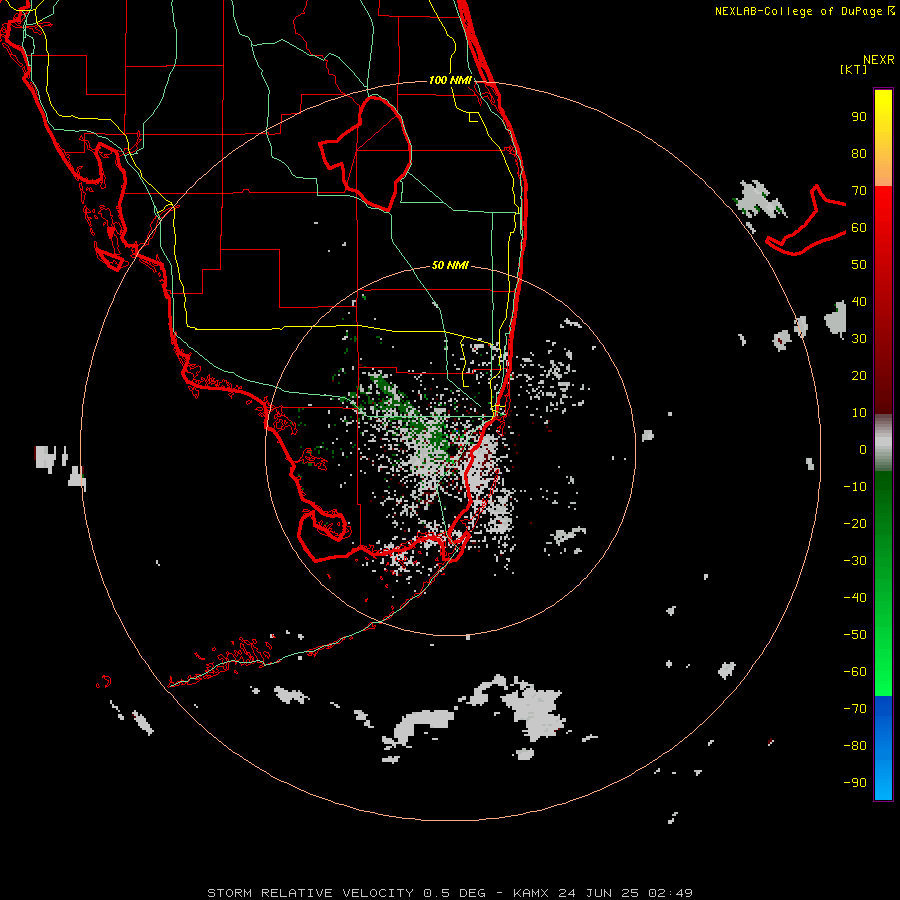Click the -90 value on velocity scale
The image size is (900, 900).
(855, 783)
